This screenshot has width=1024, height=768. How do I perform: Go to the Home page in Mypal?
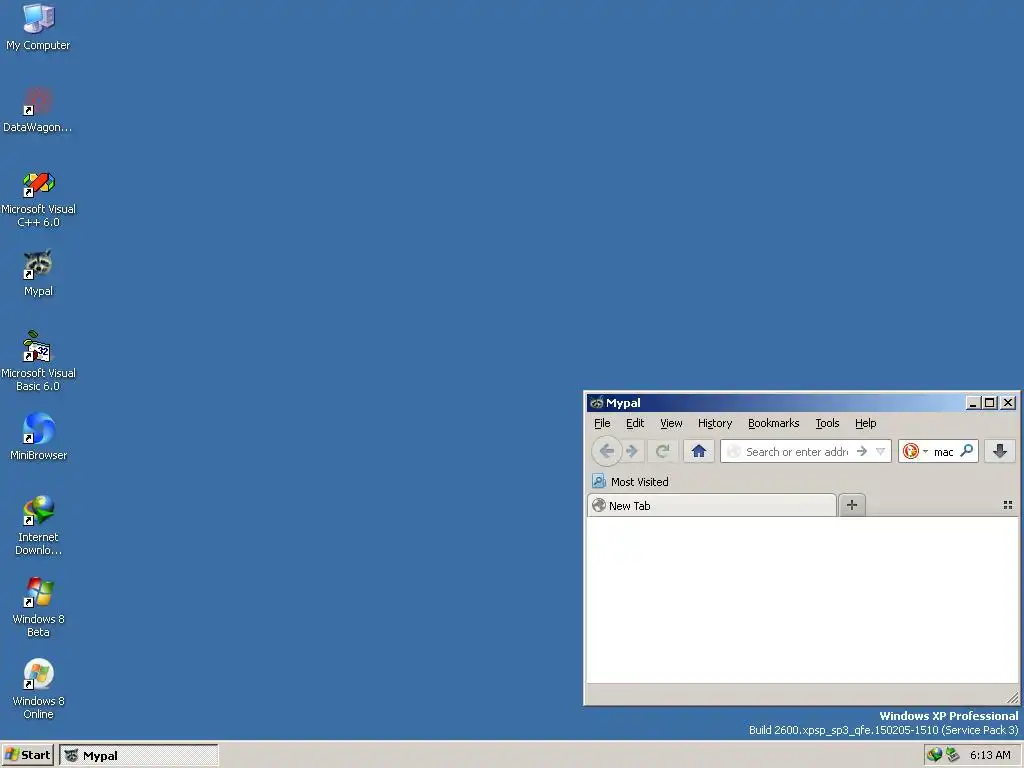tap(699, 451)
